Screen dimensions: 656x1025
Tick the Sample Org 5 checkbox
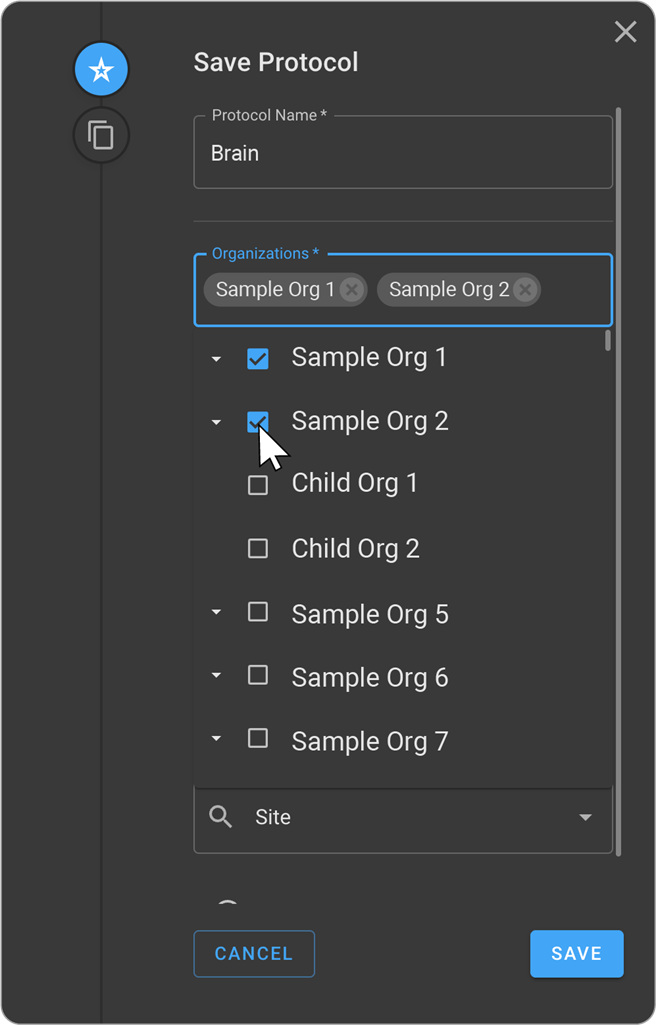tap(258, 612)
